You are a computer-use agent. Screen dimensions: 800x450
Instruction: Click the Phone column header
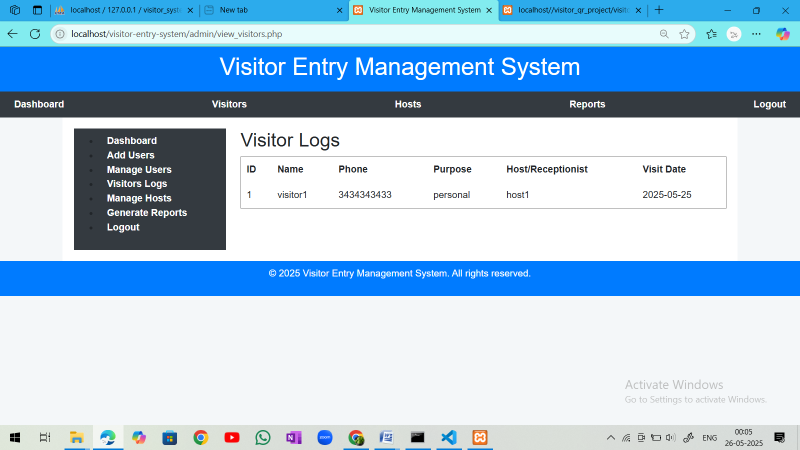[353, 169]
